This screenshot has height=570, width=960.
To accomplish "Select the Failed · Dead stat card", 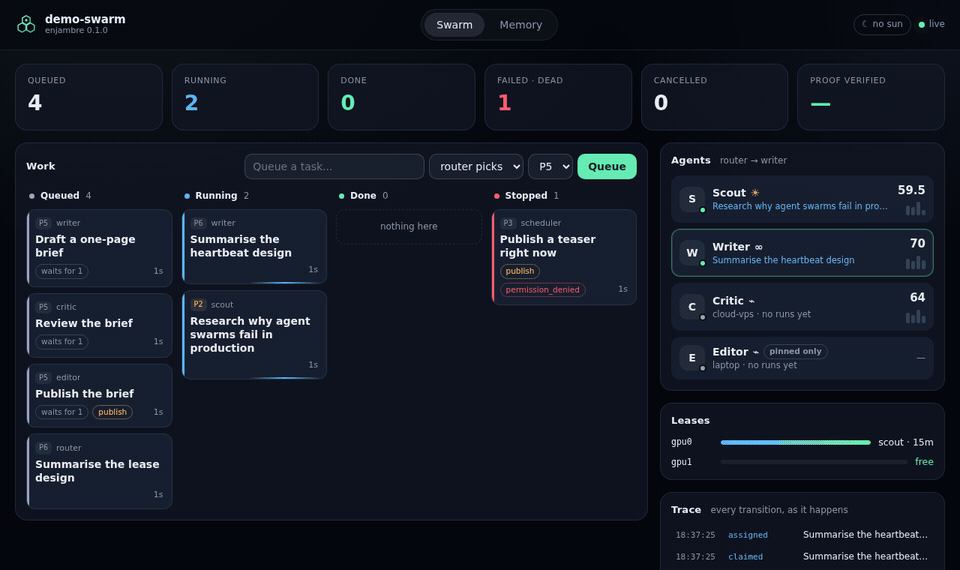I will (558, 97).
